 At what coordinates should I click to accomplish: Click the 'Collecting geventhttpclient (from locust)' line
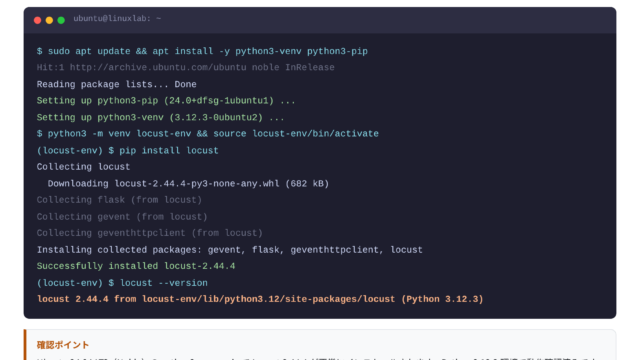pos(149,233)
